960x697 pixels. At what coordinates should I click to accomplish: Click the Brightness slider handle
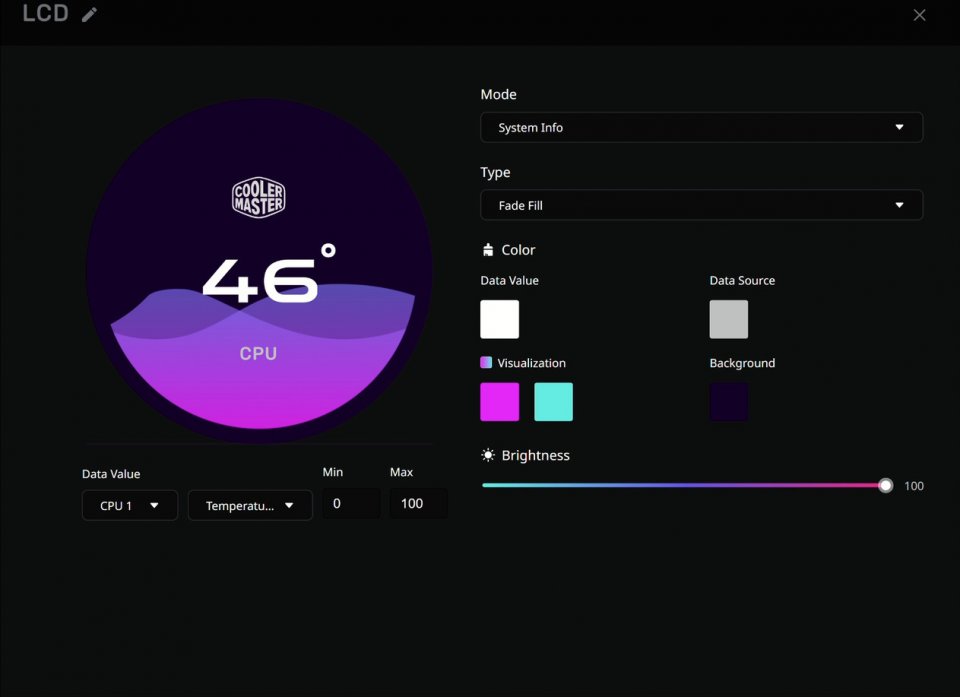885,486
